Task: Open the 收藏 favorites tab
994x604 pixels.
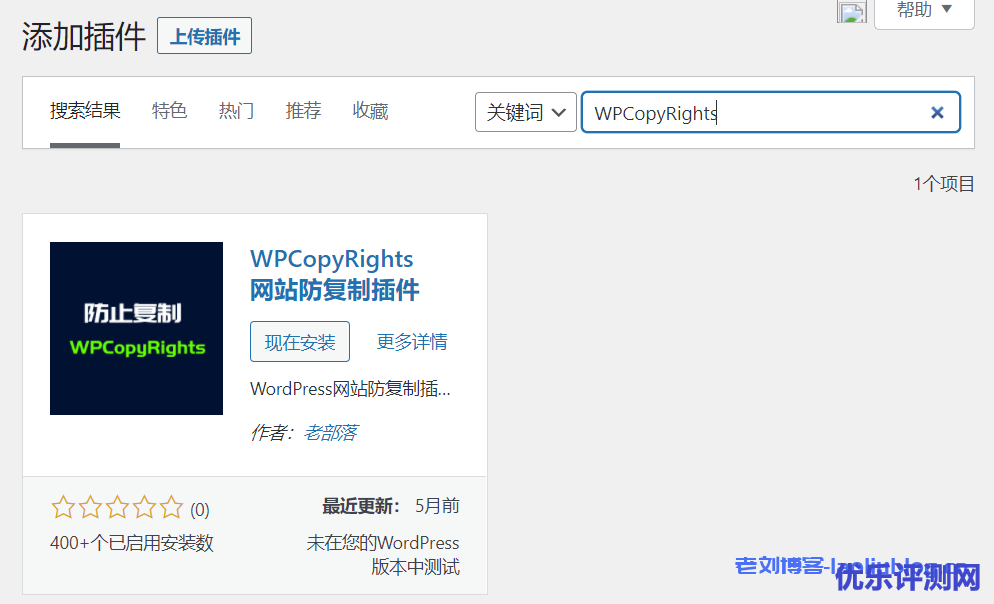Action: click(370, 111)
